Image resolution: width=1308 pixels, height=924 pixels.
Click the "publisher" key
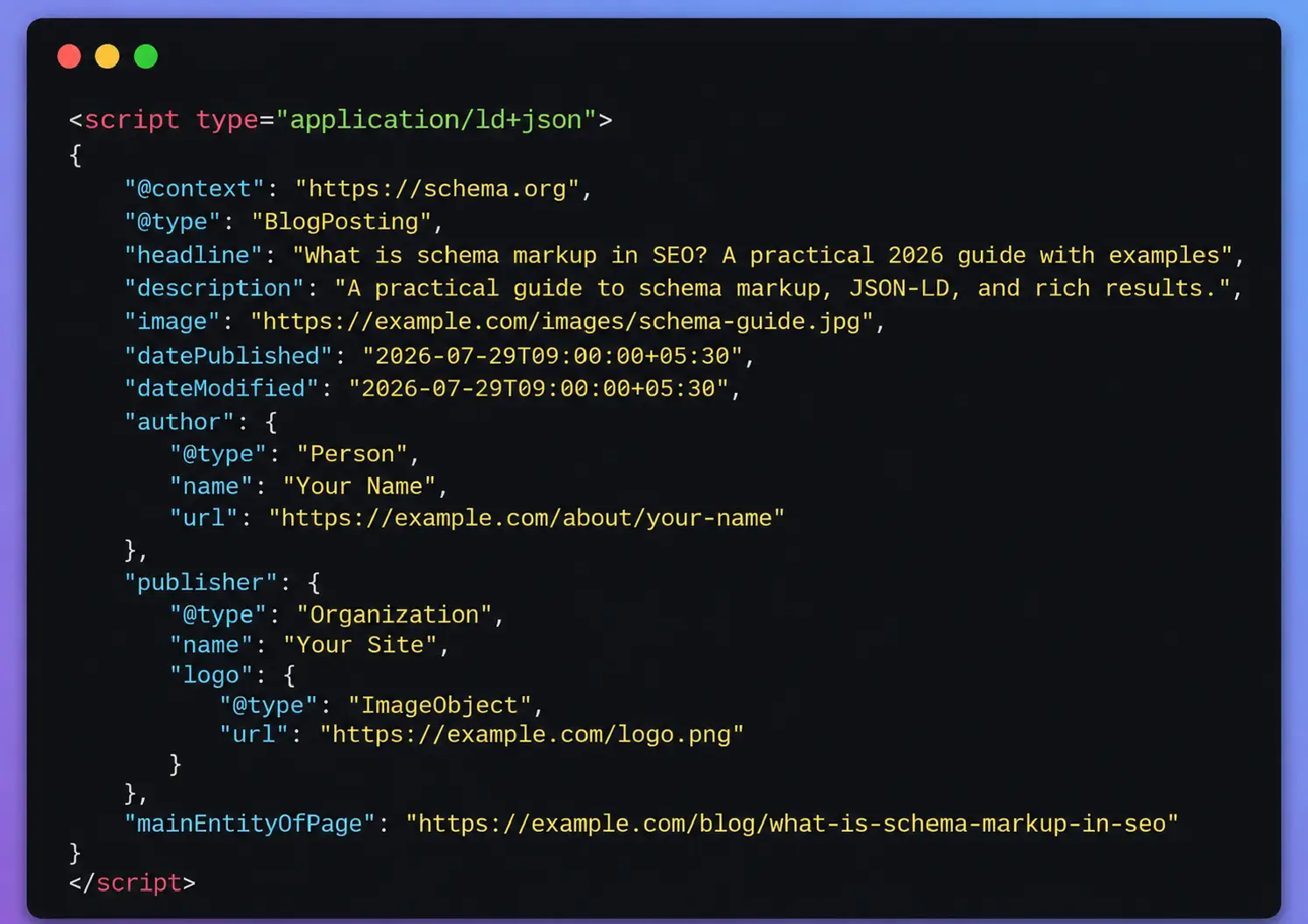pyautogui.click(x=200, y=583)
